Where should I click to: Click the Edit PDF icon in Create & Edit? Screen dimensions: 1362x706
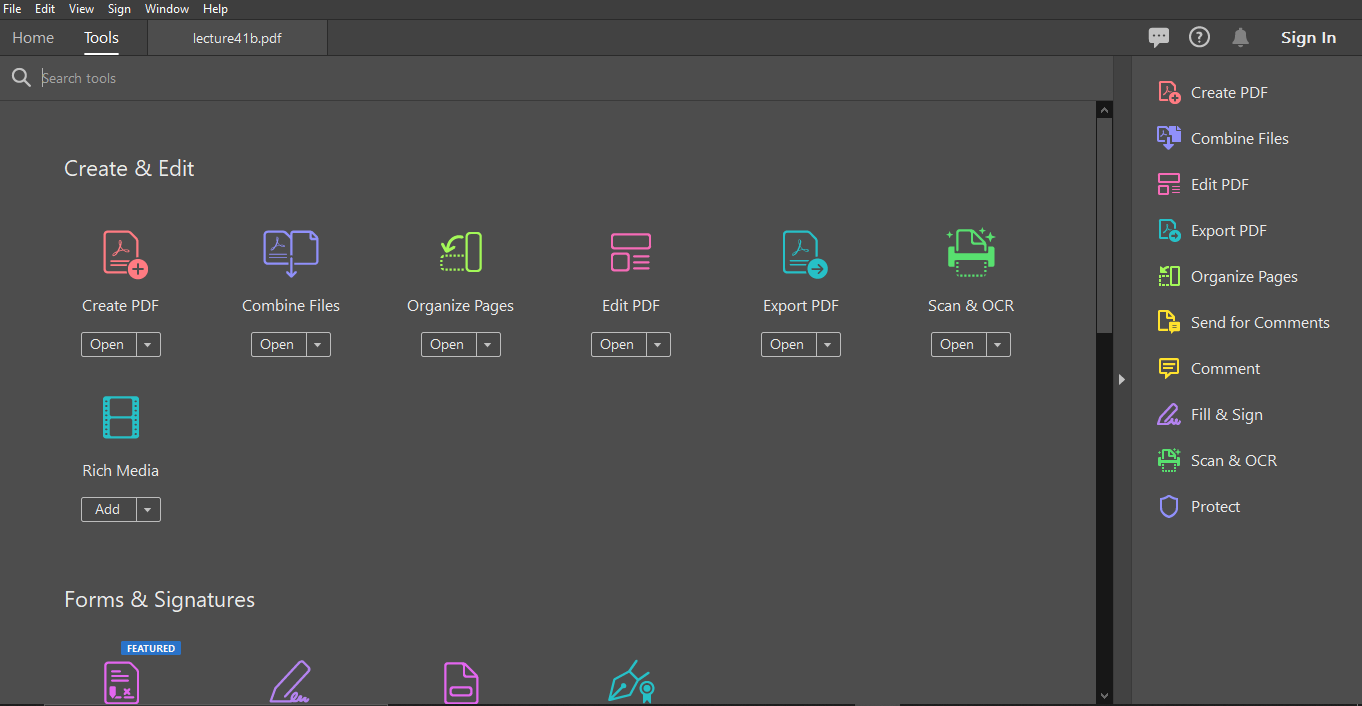[631, 253]
